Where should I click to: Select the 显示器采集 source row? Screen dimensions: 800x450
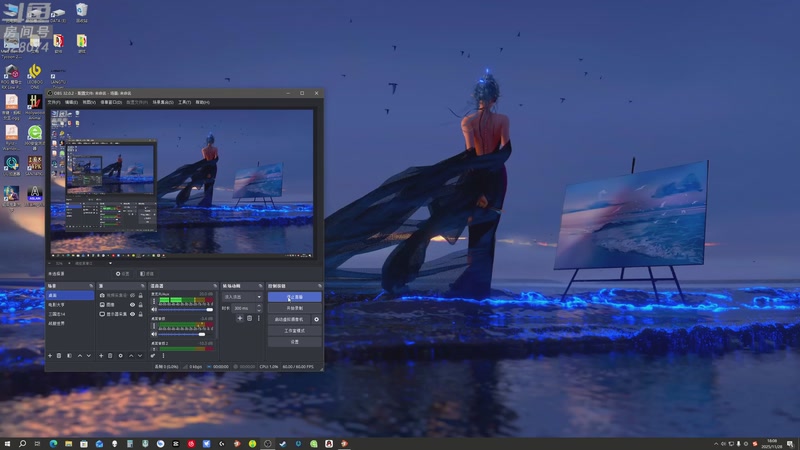coord(121,314)
